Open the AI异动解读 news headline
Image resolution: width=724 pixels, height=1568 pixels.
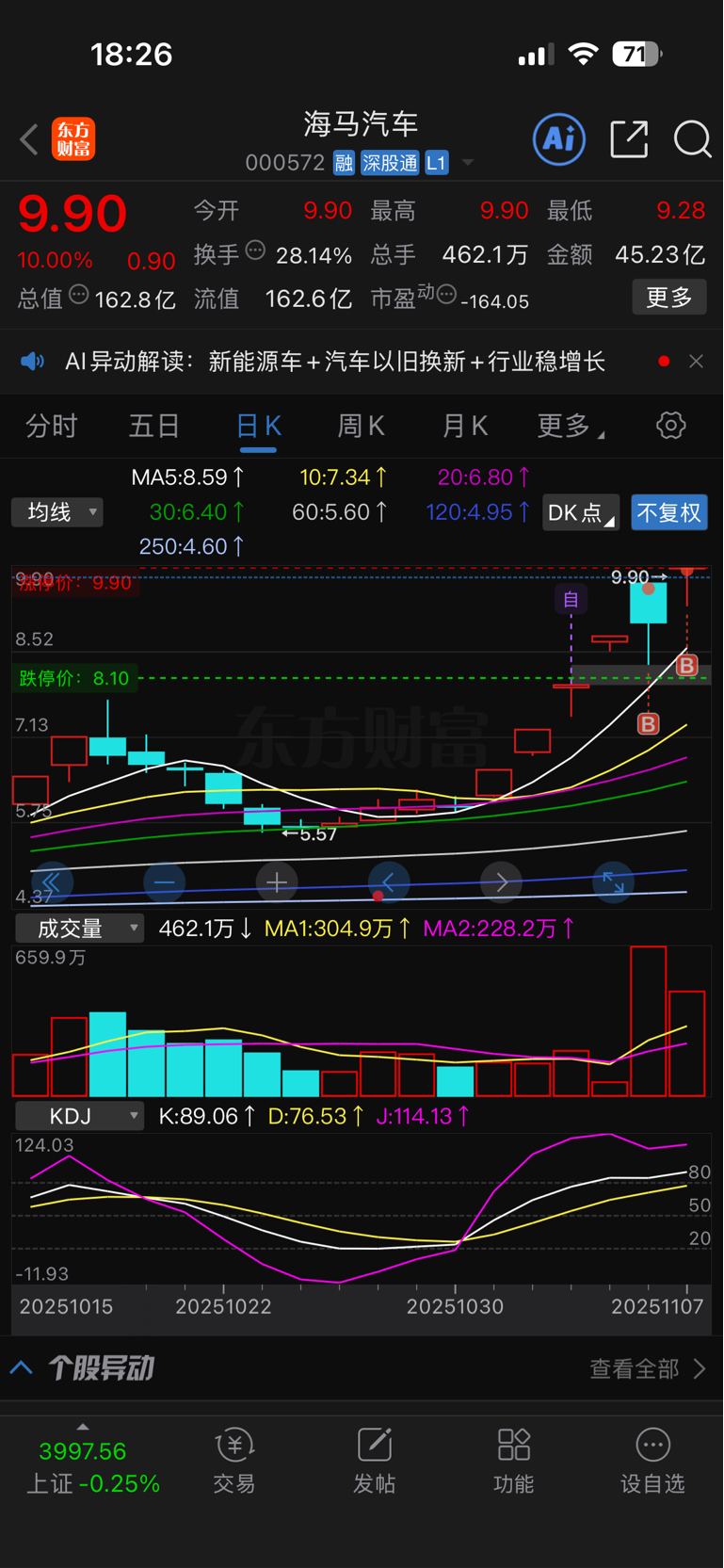pos(335,362)
